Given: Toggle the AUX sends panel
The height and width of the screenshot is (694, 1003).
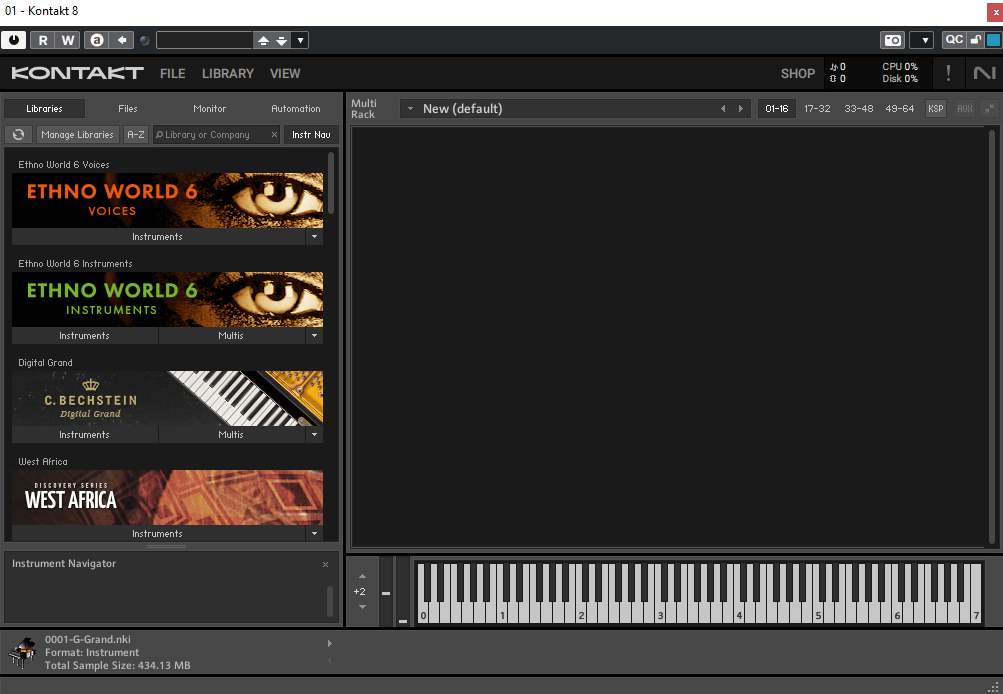Looking at the screenshot, I should 965,109.
